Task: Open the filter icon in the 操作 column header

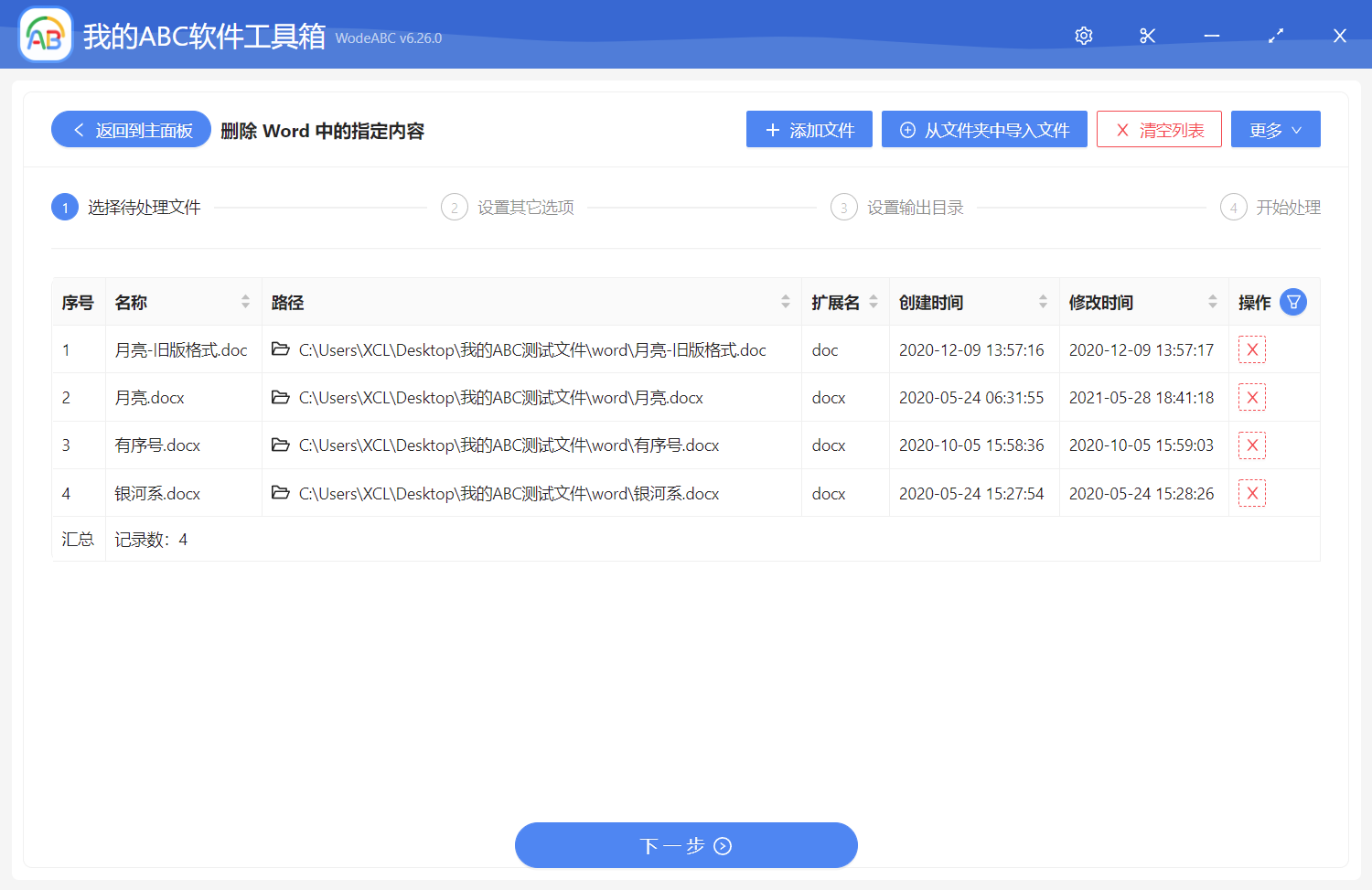Action: (1292, 302)
